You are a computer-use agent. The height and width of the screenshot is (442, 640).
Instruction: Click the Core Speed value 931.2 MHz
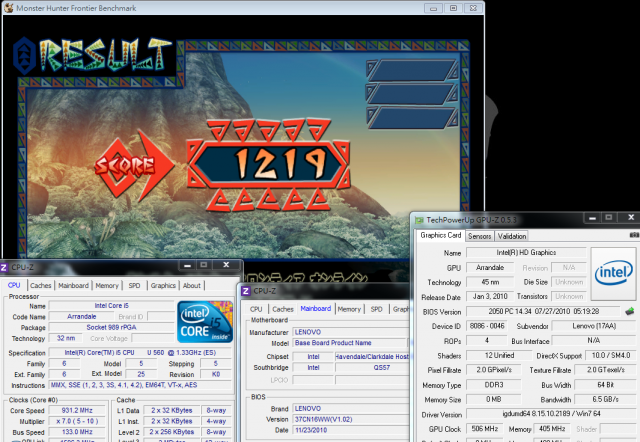click(x=77, y=411)
